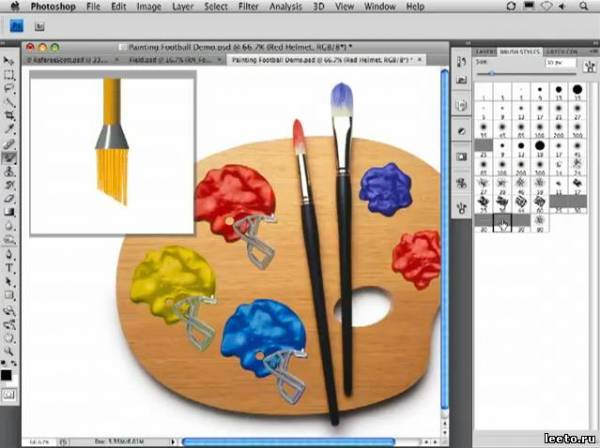Image resolution: width=600 pixels, height=448 pixels.
Task: Click the foreground color swatch
Action: point(6,375)
